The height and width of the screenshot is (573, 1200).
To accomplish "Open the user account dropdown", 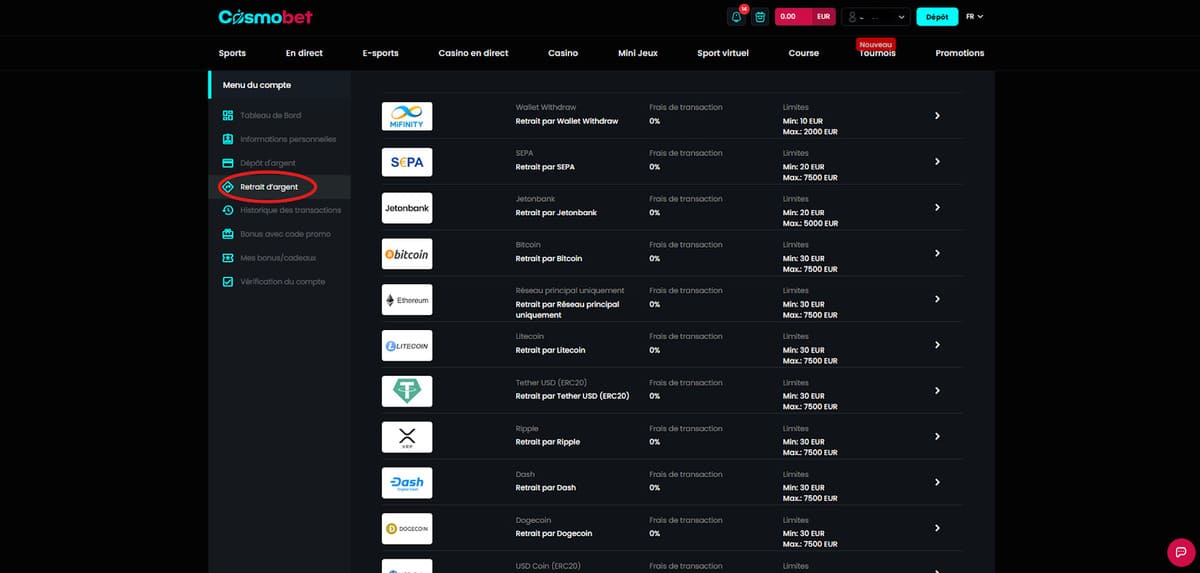I will [876, 17].
